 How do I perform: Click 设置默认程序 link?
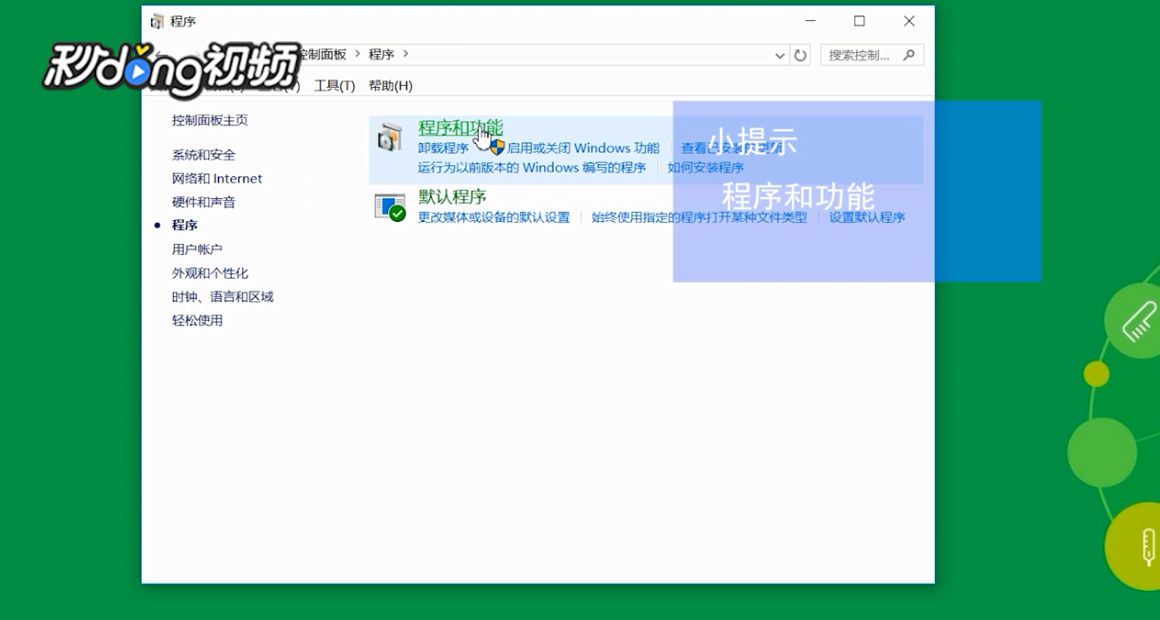pos(867,218)
